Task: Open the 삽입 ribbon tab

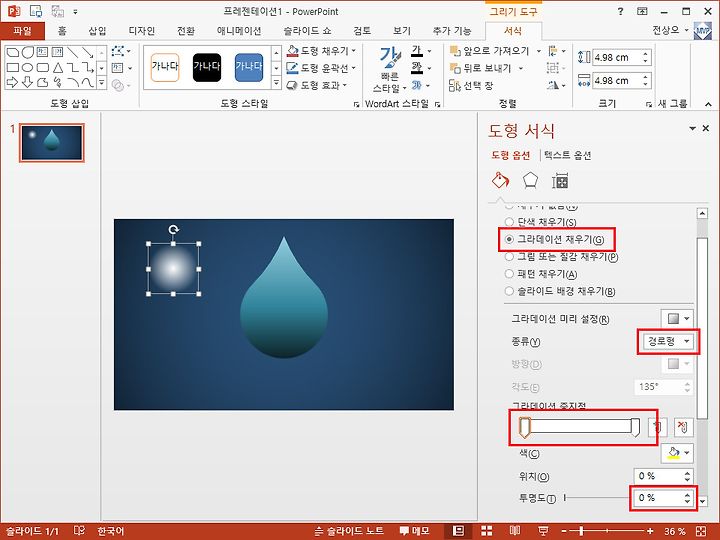Action: point(97,31)
